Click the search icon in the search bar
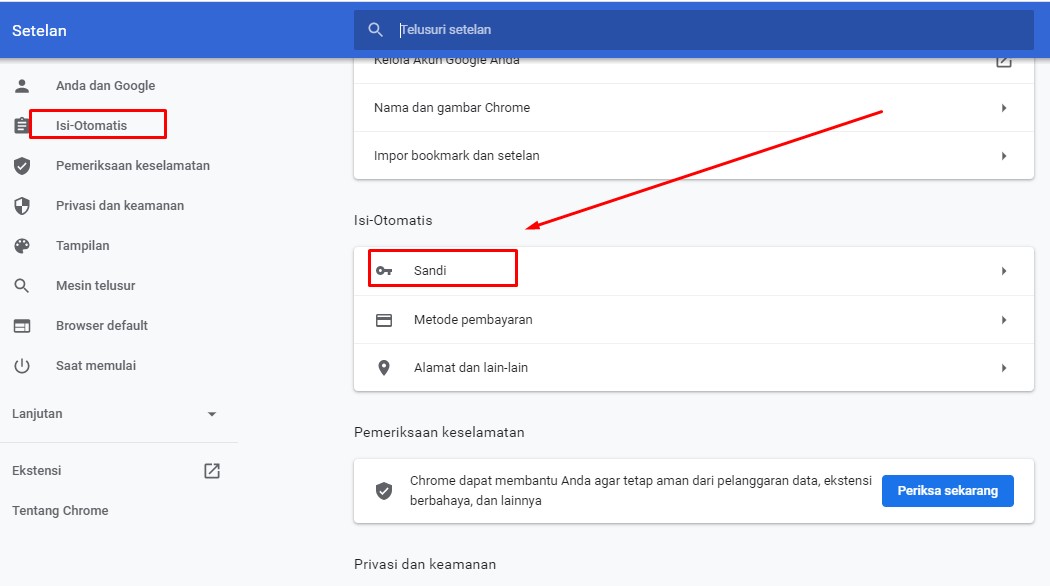 click(376, 30)
